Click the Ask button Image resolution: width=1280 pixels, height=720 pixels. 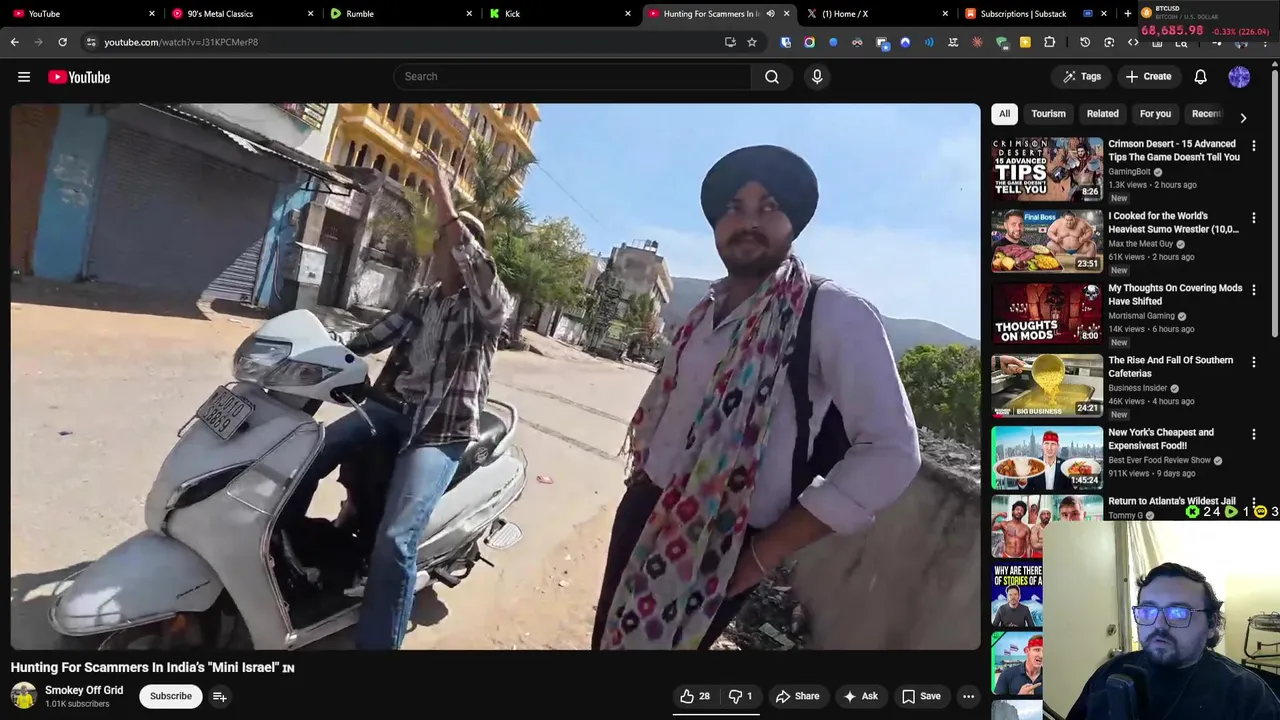tap(860, 696)
